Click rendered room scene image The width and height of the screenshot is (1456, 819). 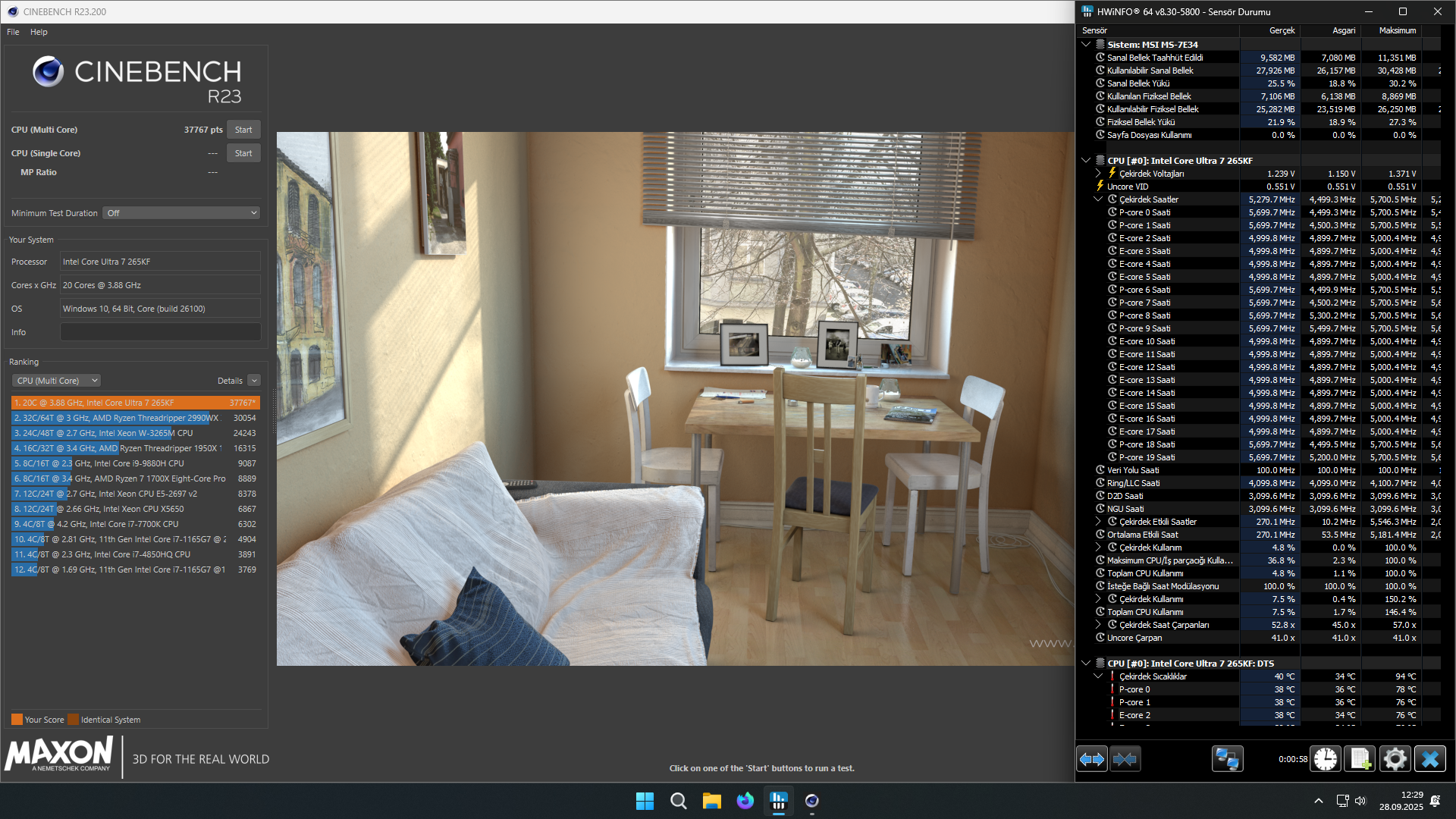tap(676, 399)
